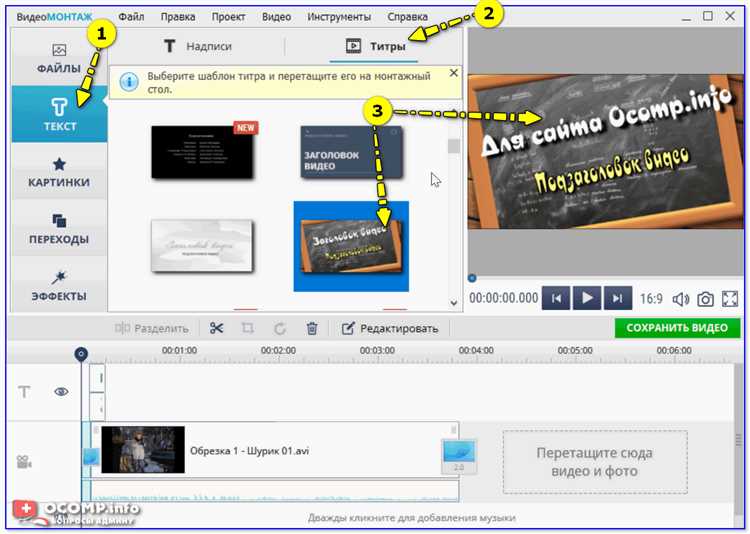Viewport: 750px width, 534px height.
Task: Open the Инструменты menu
Action: pos(339,17)
